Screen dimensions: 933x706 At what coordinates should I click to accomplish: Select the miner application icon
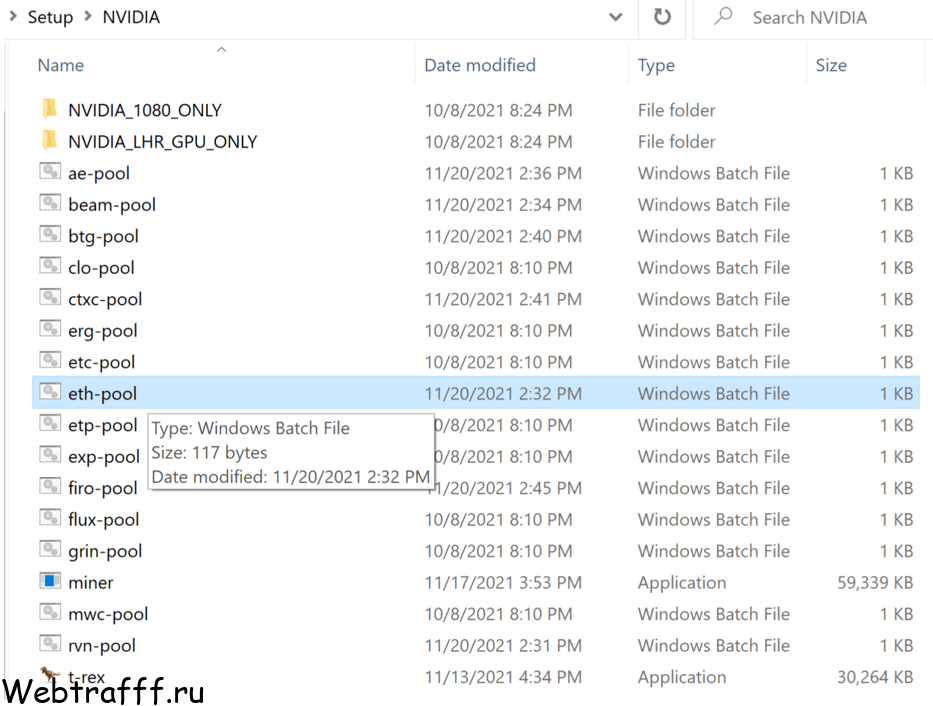[x=50, y=582]
